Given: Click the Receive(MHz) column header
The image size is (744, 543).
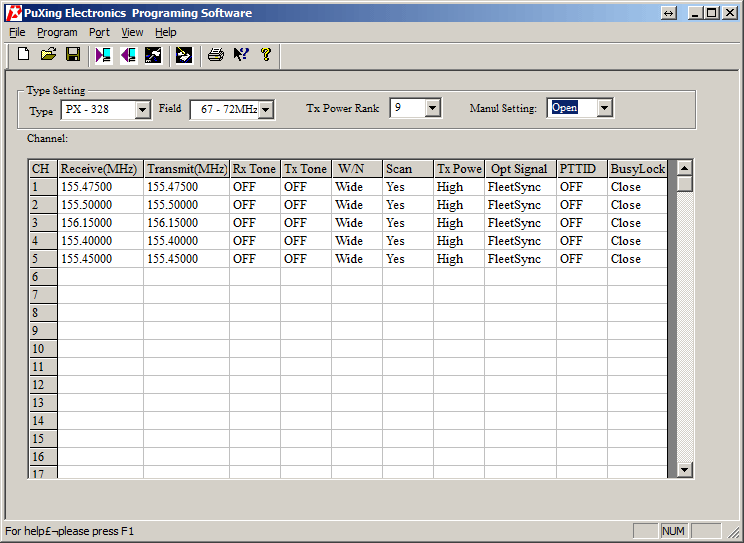Looking at the screenshot, I should pos(100,169).
